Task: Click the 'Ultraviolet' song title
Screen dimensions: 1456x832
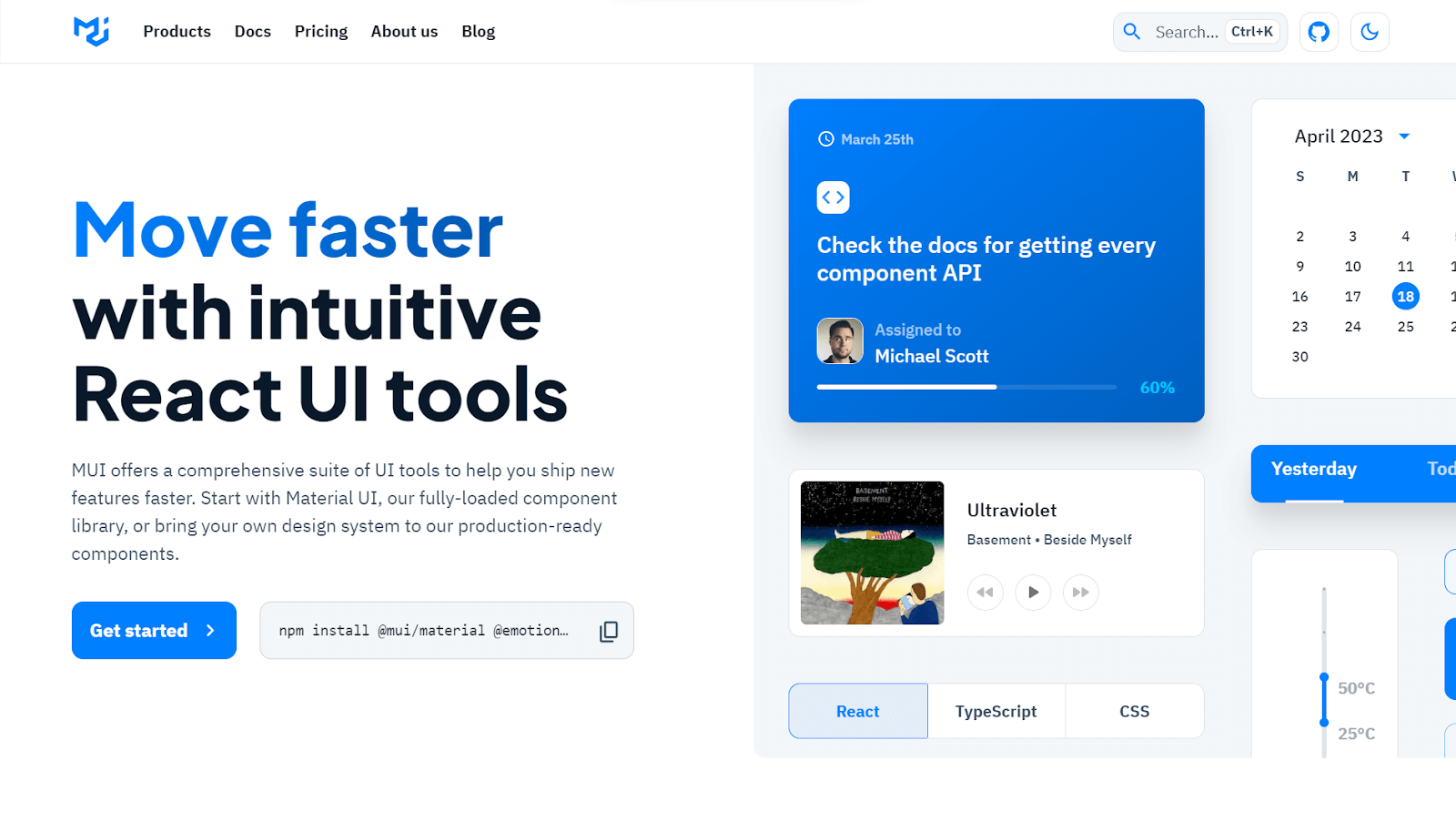Action: (1012, 511)
